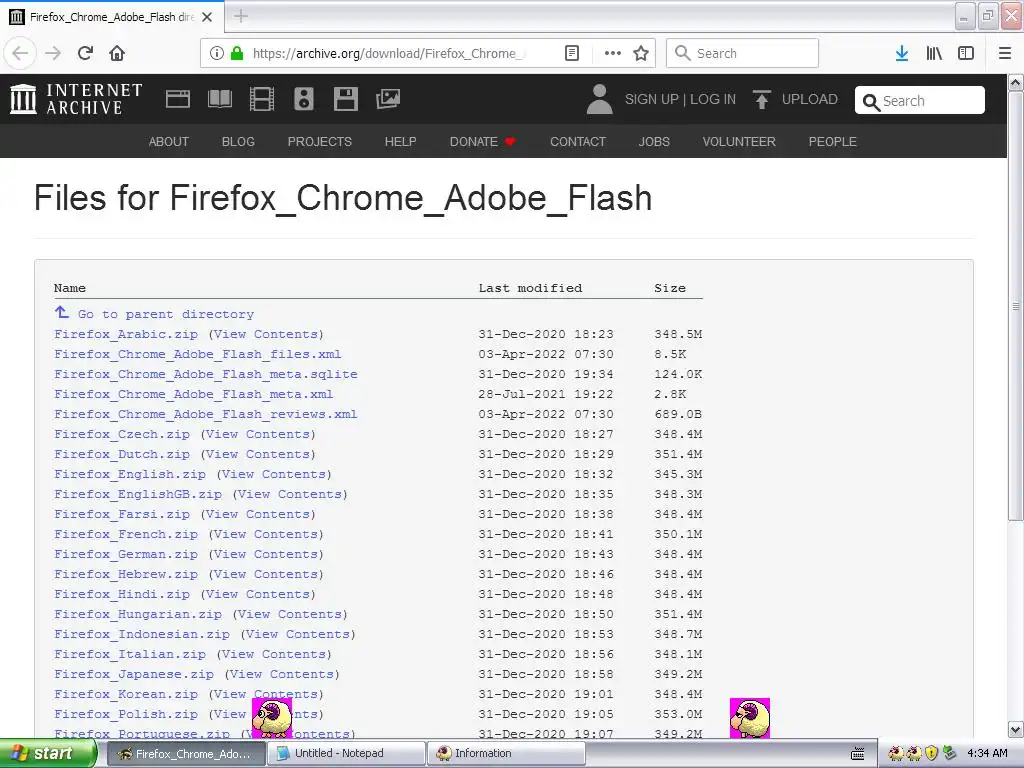Download Firefox_Arabic.zip

coord(125,334)
